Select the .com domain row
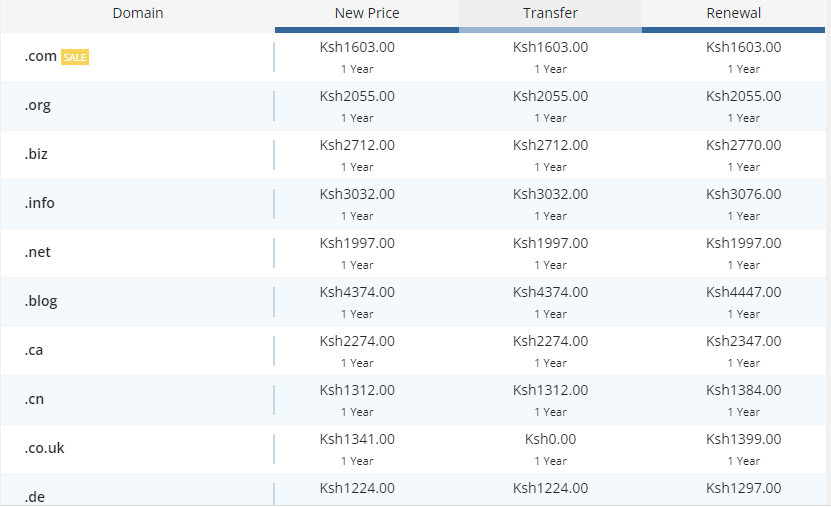This screenshot has width=831, height=507. click(41, 57)
